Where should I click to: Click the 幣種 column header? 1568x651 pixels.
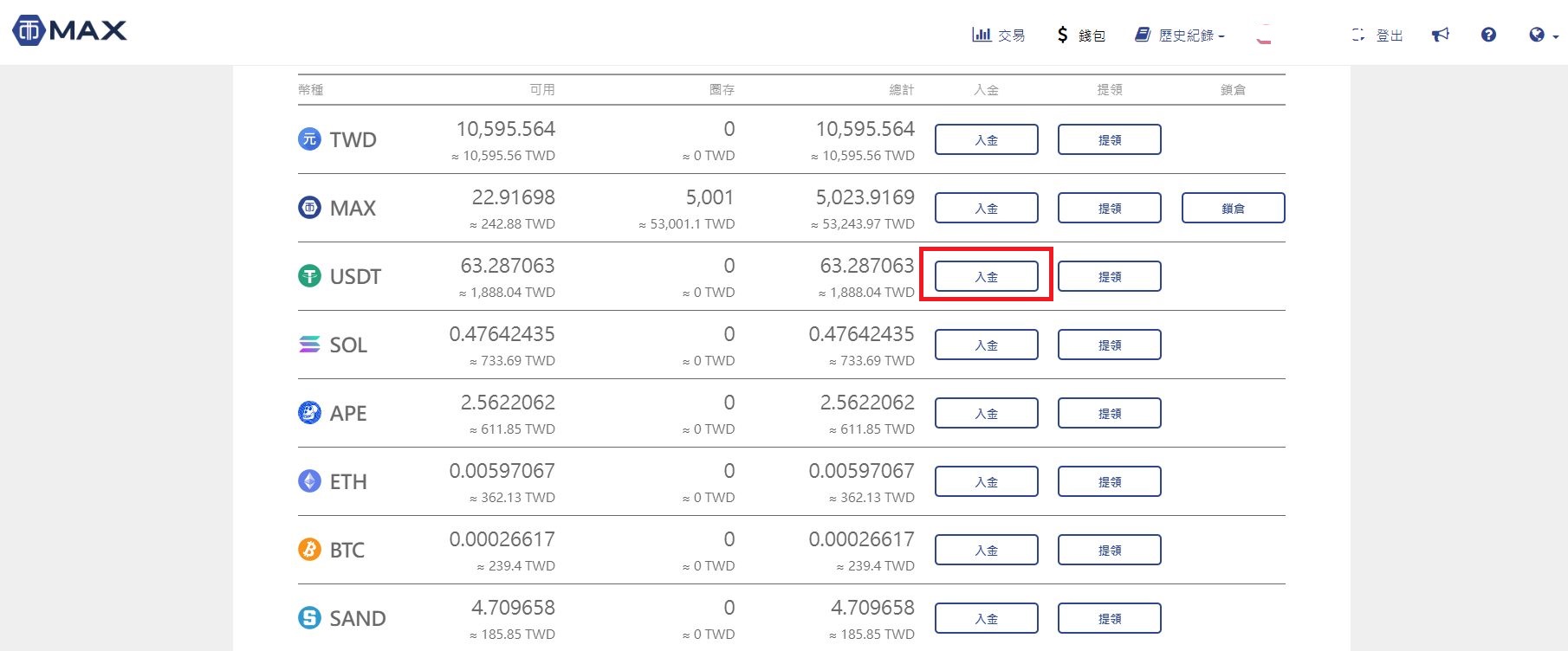click(311, 89)
